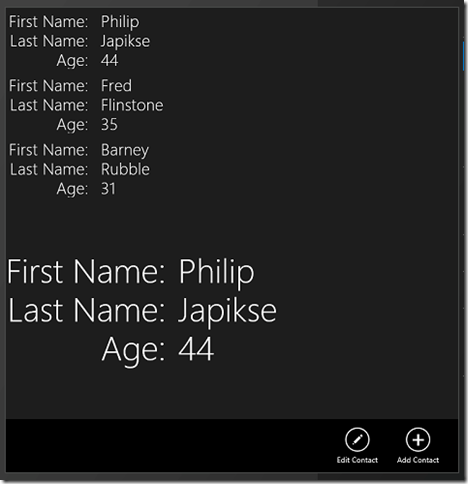Click the blue vertical scrollbar thumb

click(x=463, y=56)
